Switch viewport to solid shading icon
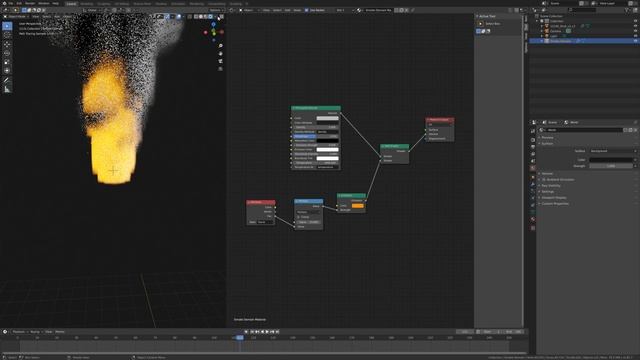This screenshot has width=640, height=360. pos(201,17)
